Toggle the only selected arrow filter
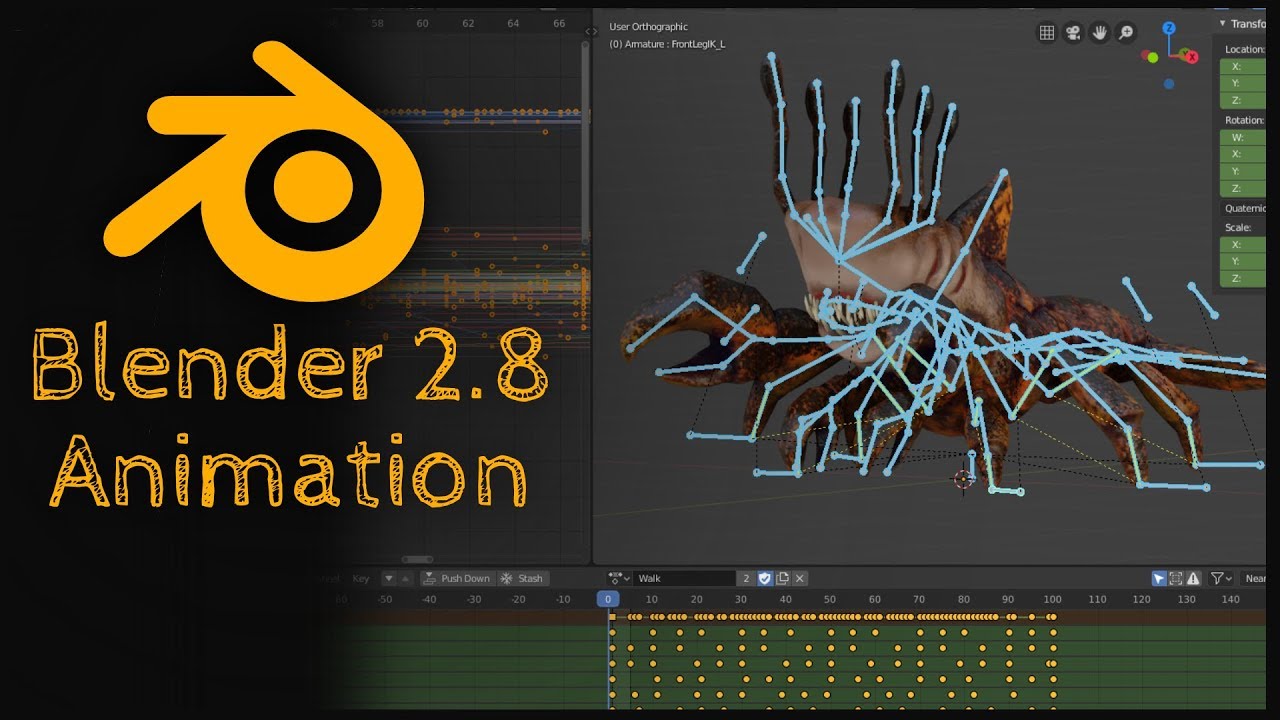Image resolution: width=1280 pixels, height=720 pixels. click(x=1159, y=578)
